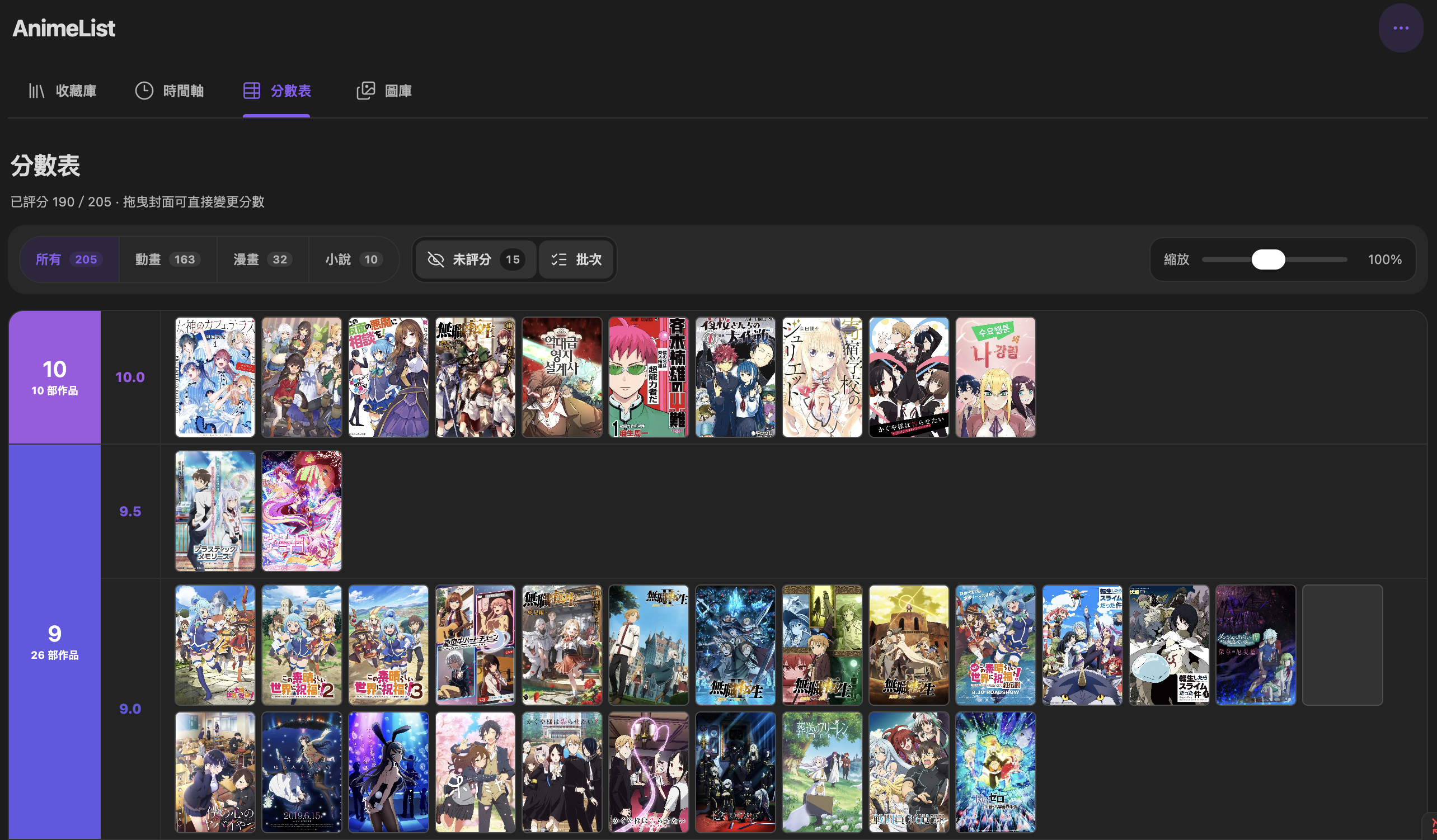Toggle the 未評分 15 unrated view
The height and width of the screenshot is (840, 1437).
click(x=476, y=260)
